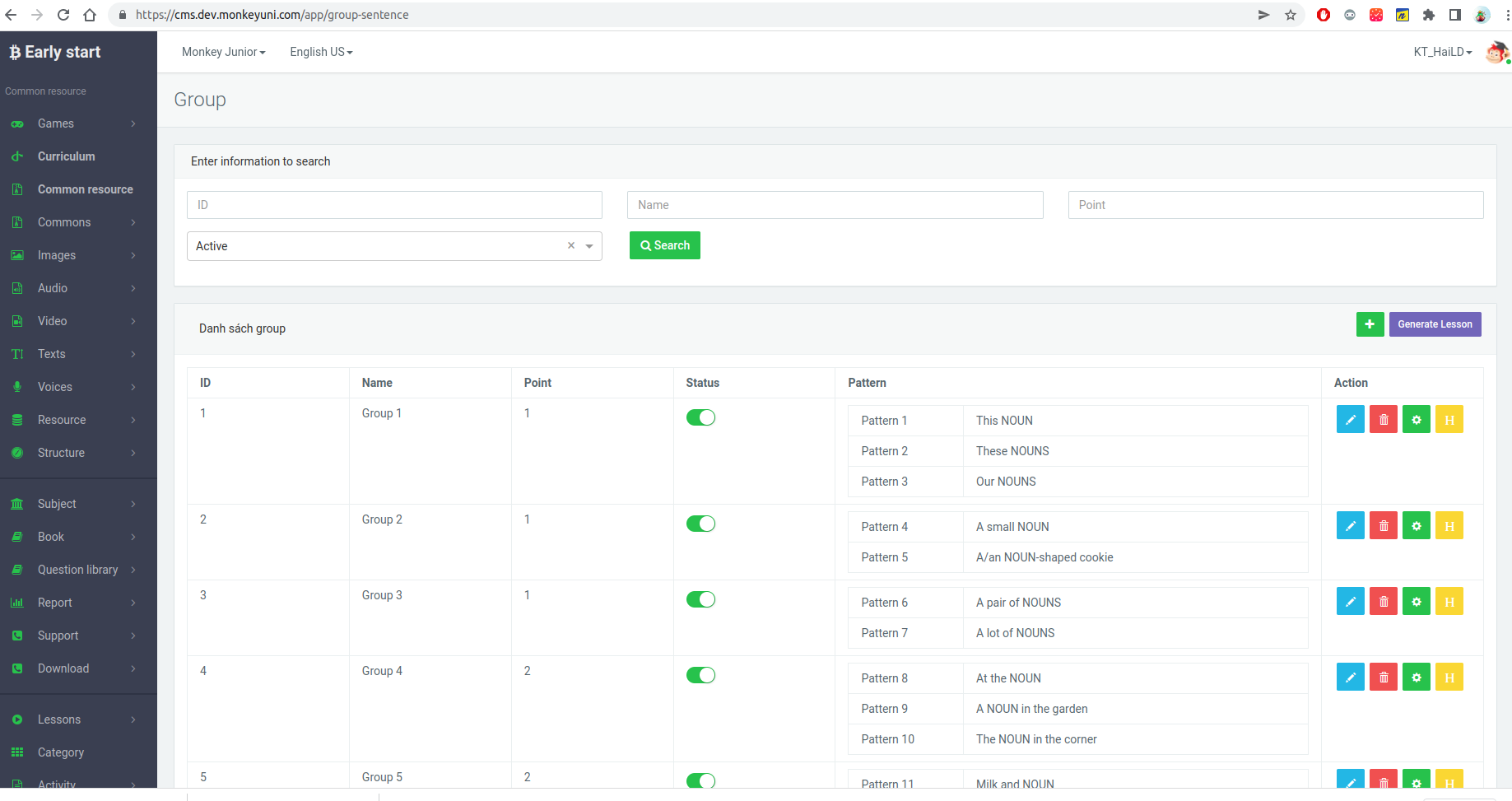
Task: Open green settings gear for Group 1
Action: click(1416, 420)
